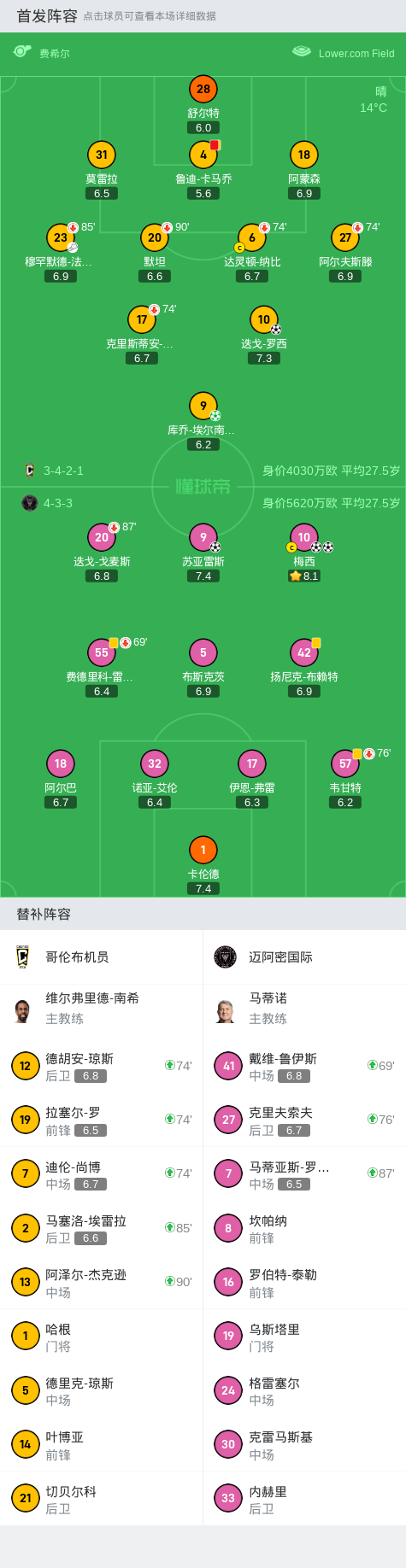Click the 迭戈-罗西 player name
Viewport: 406px width, 1568px height.
(x=264, y=344)
